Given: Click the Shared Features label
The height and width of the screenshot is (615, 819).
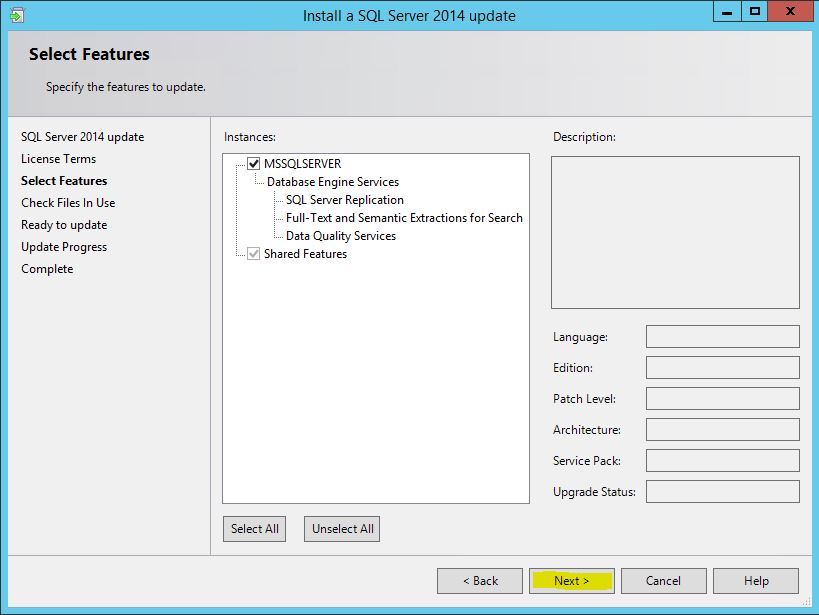Looking at the screenshot, I should (306, 254).
